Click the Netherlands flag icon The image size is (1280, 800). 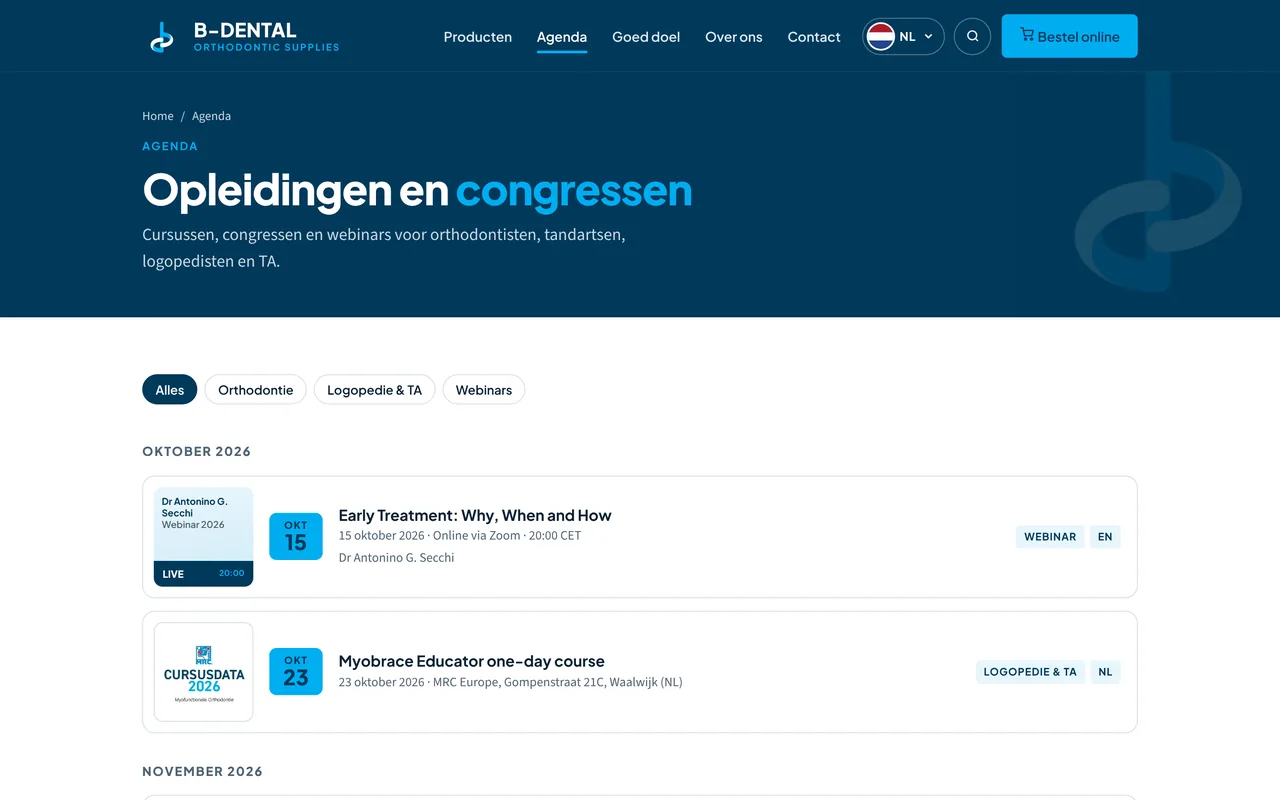pyautogui.click(x=881, y=36)
